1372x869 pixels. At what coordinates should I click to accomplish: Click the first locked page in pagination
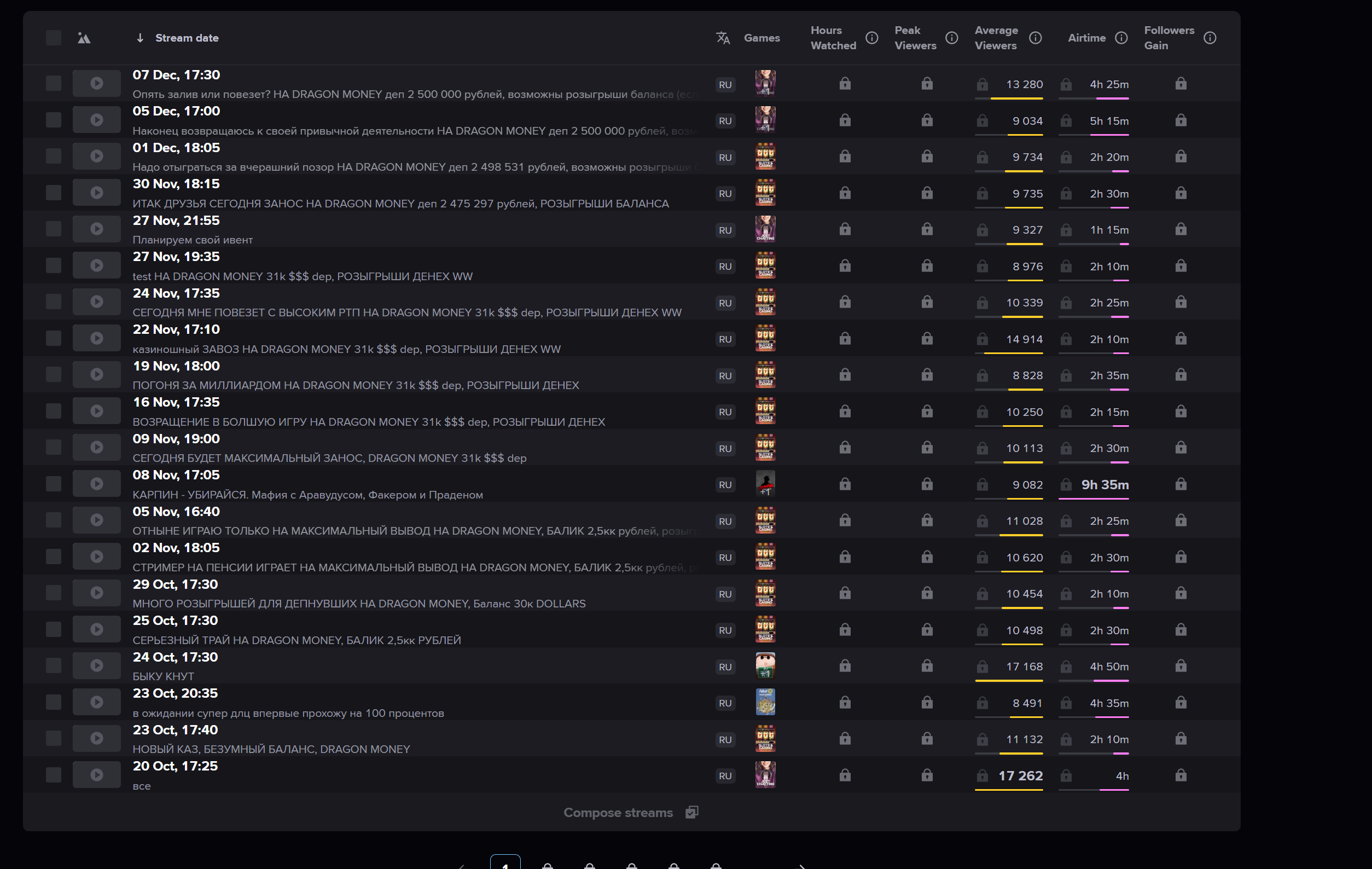547,865
